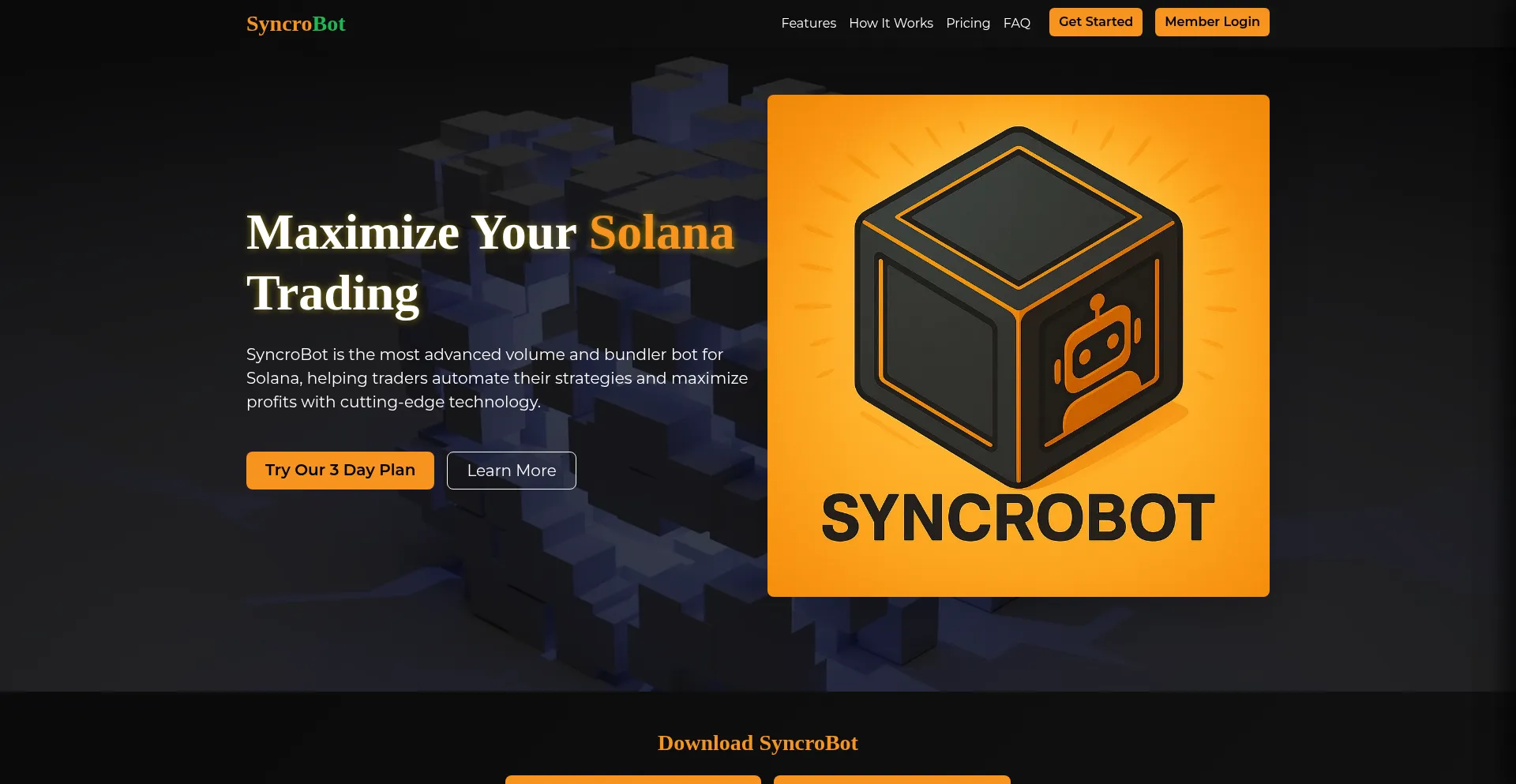
Task: Click the Get Started button
Action: point(1096,22)
